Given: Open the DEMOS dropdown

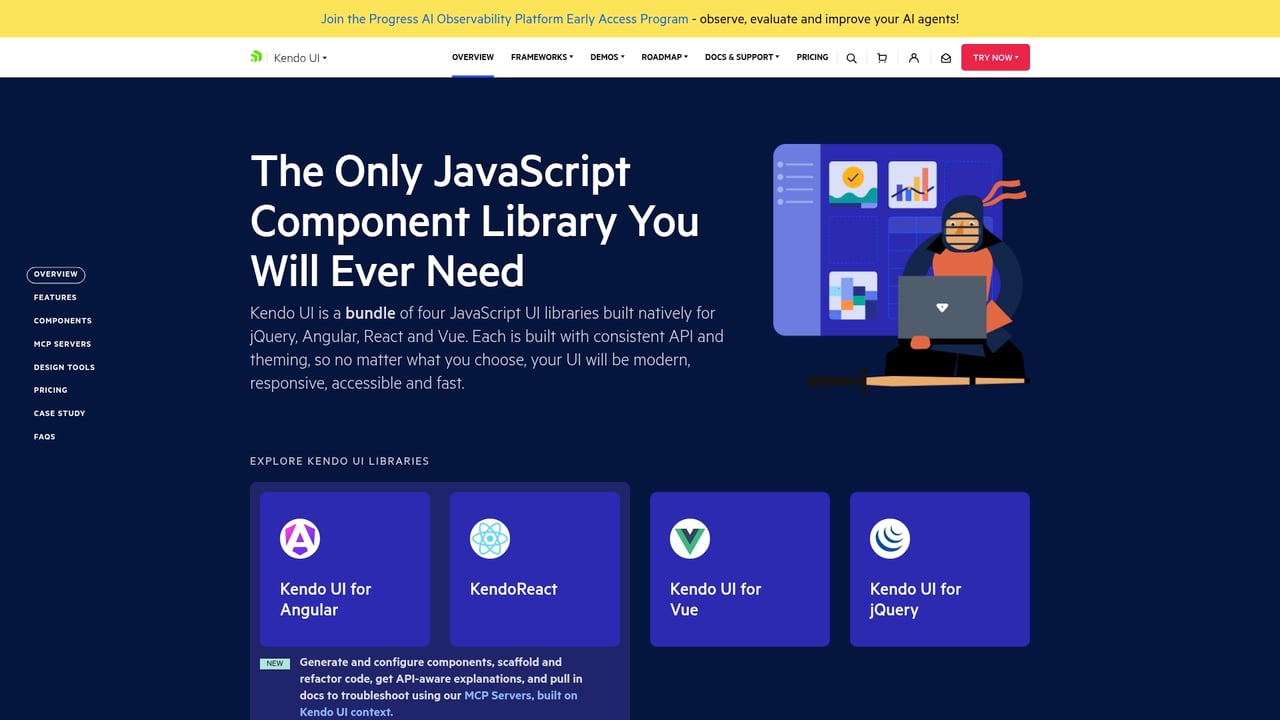Looking at the screenshot, I should coord(607,57).
